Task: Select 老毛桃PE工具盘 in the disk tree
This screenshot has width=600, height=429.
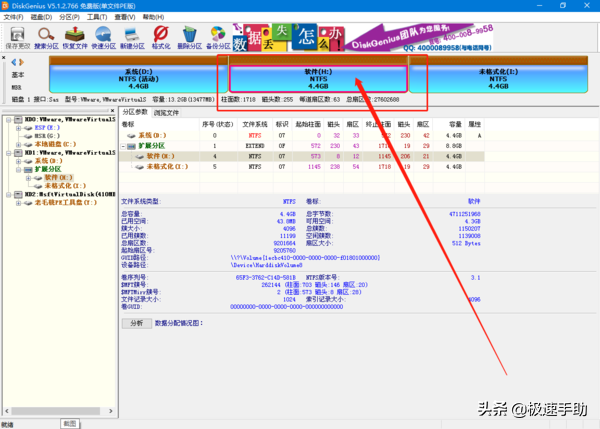Action: 65,203
